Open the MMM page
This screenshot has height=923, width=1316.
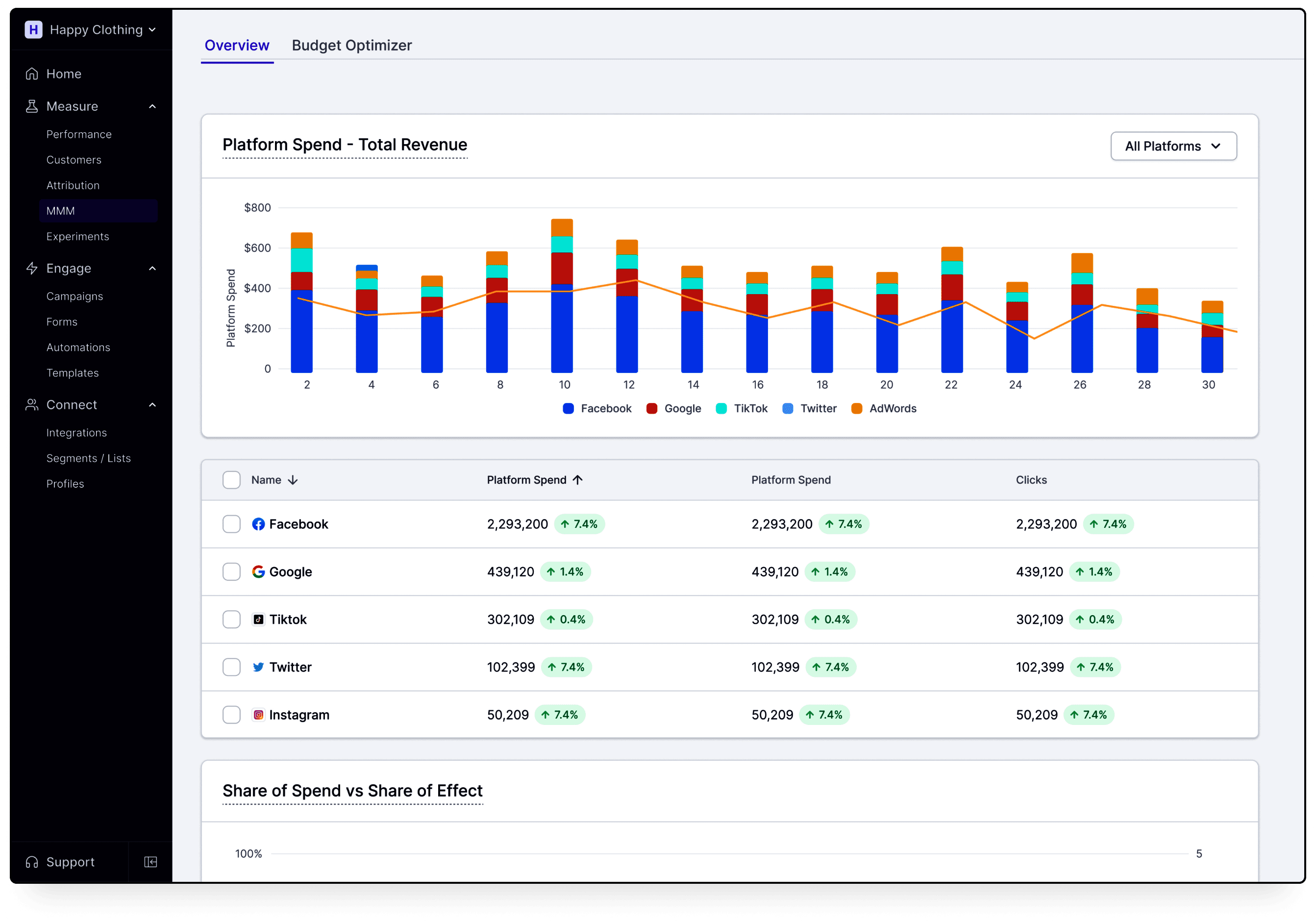point(61,210)
